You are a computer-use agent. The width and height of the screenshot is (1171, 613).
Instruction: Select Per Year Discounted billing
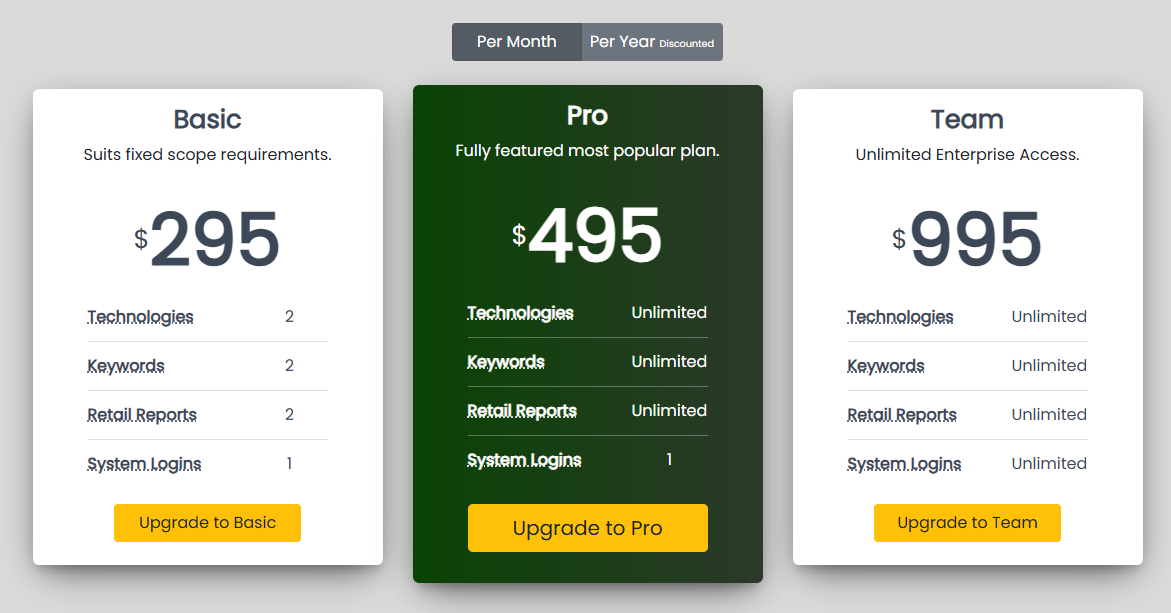652,42
